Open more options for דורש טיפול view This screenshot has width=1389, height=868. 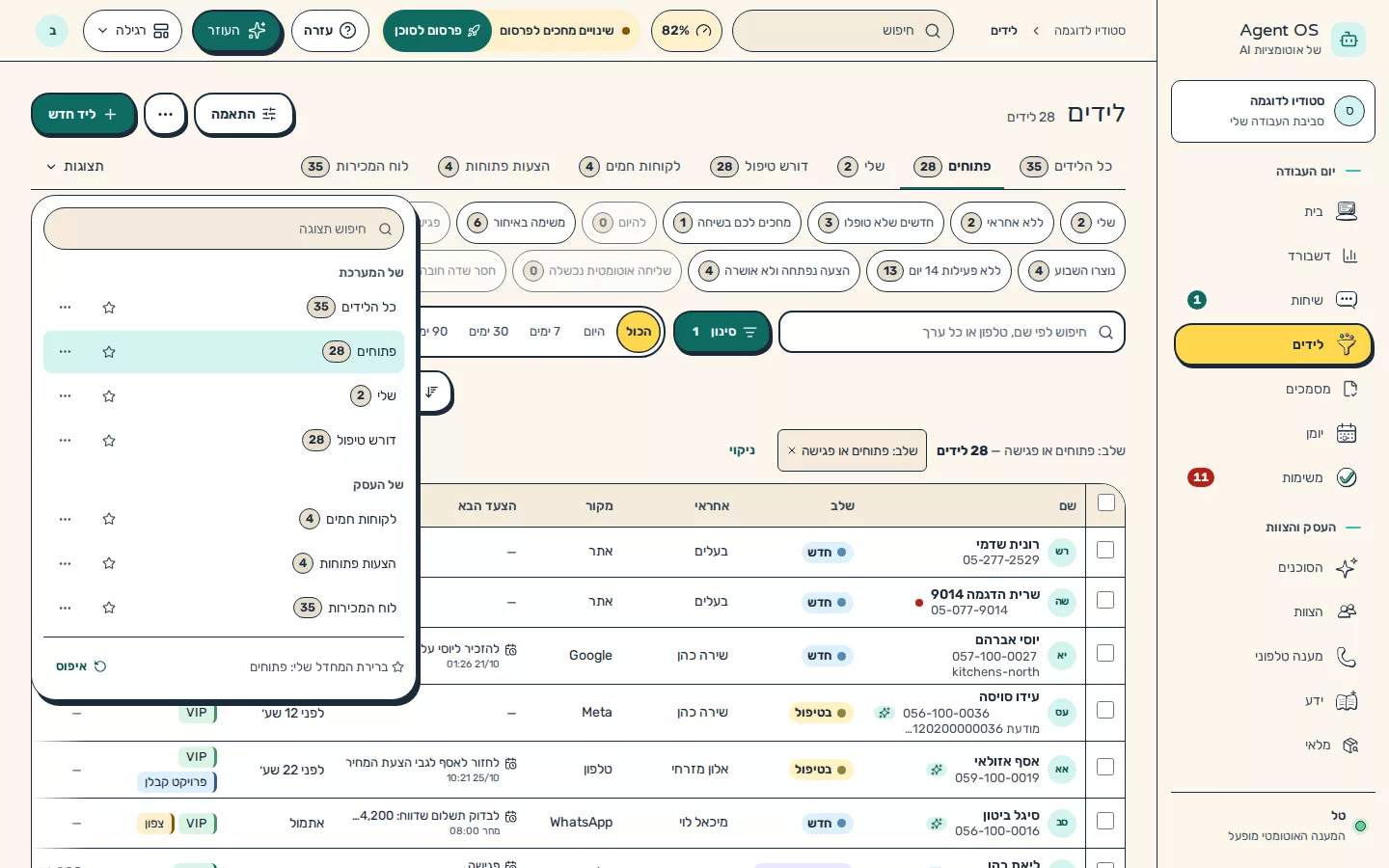coord(65,440)
